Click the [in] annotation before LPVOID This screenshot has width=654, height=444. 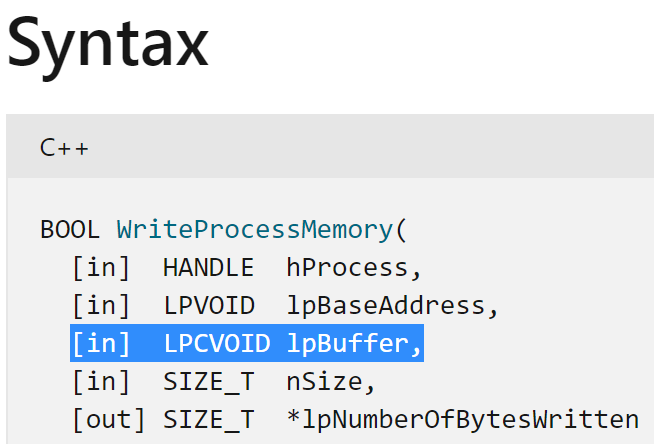click(x=101, y=306)
